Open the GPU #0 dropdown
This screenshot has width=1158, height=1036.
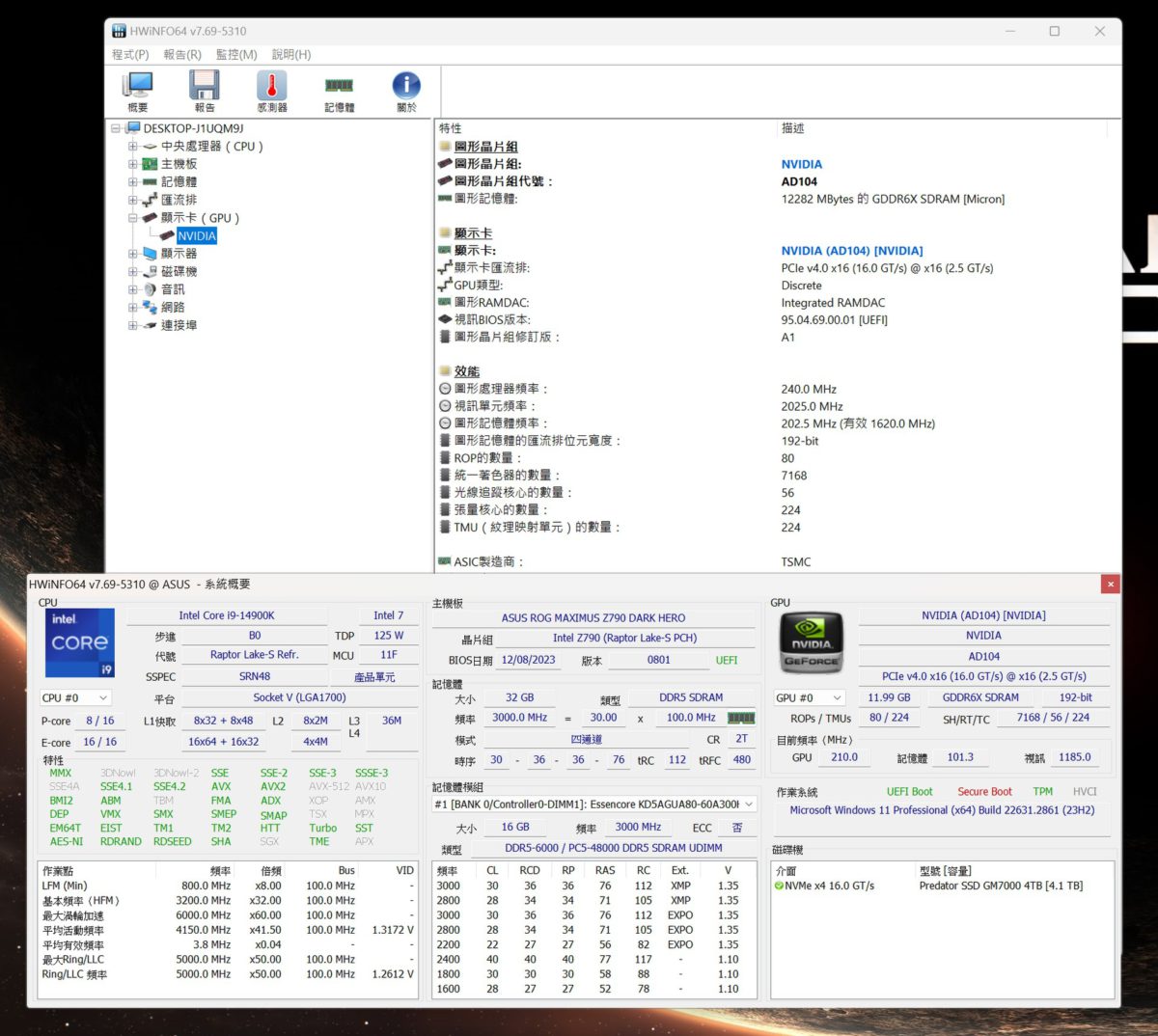point(809,697)
